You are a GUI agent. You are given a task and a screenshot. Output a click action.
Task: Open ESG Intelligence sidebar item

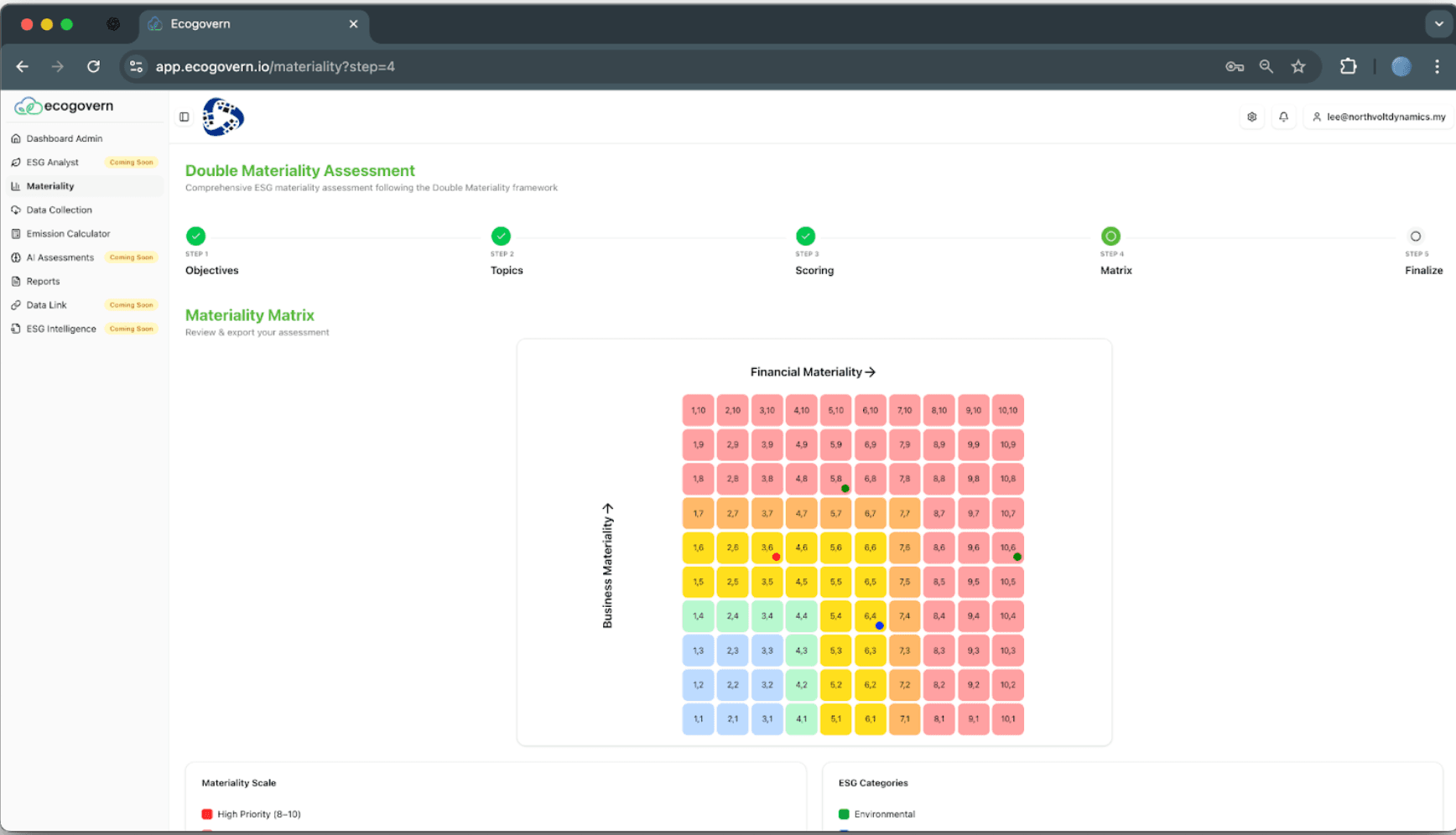coord(84,329)
